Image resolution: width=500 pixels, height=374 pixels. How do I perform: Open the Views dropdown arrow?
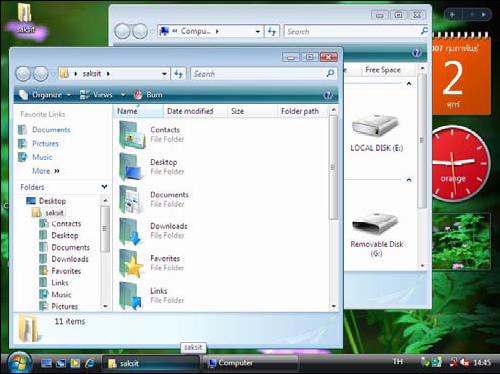click(123, 95)
